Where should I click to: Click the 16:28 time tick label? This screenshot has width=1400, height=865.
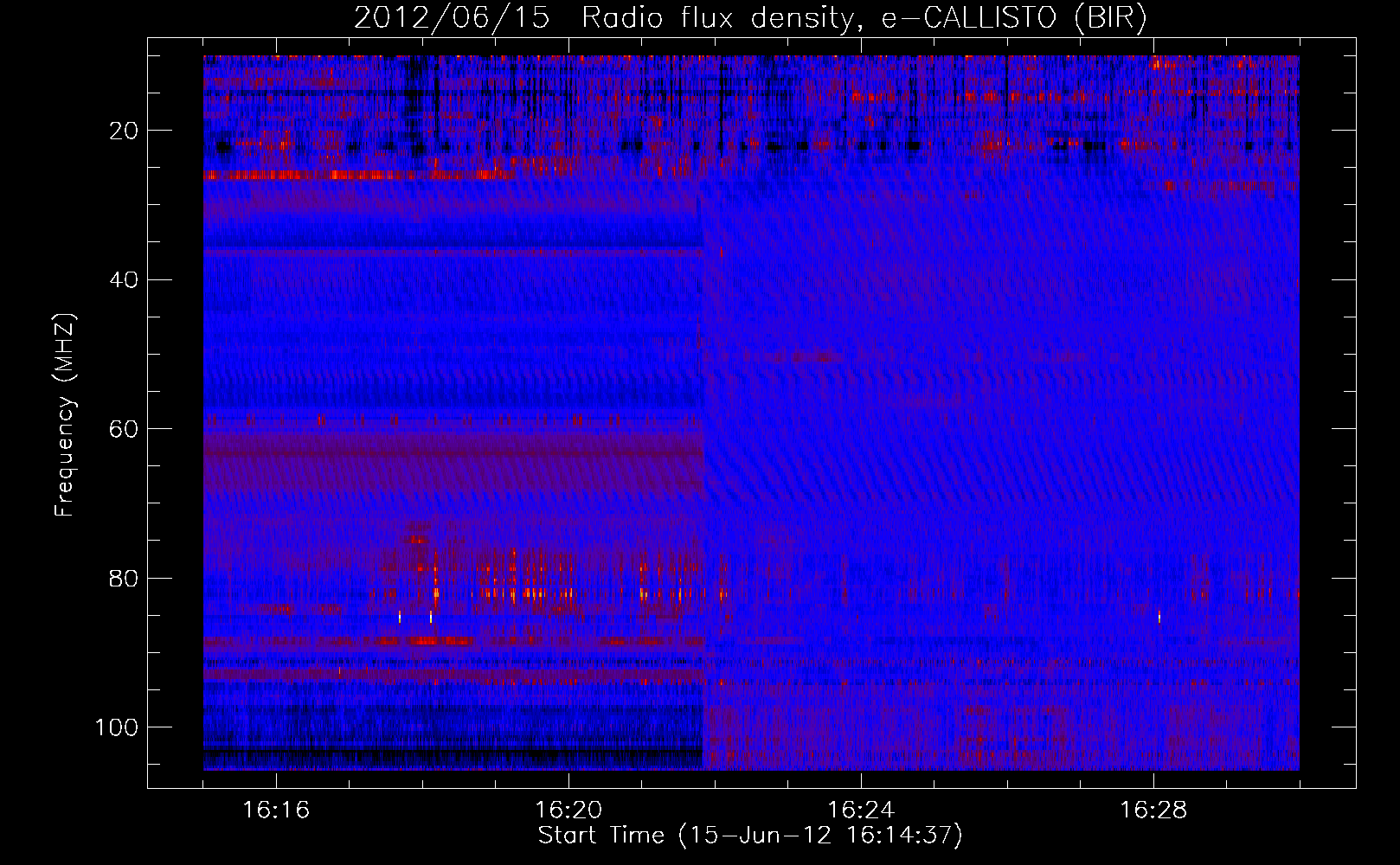click(x=1153, y=811)
